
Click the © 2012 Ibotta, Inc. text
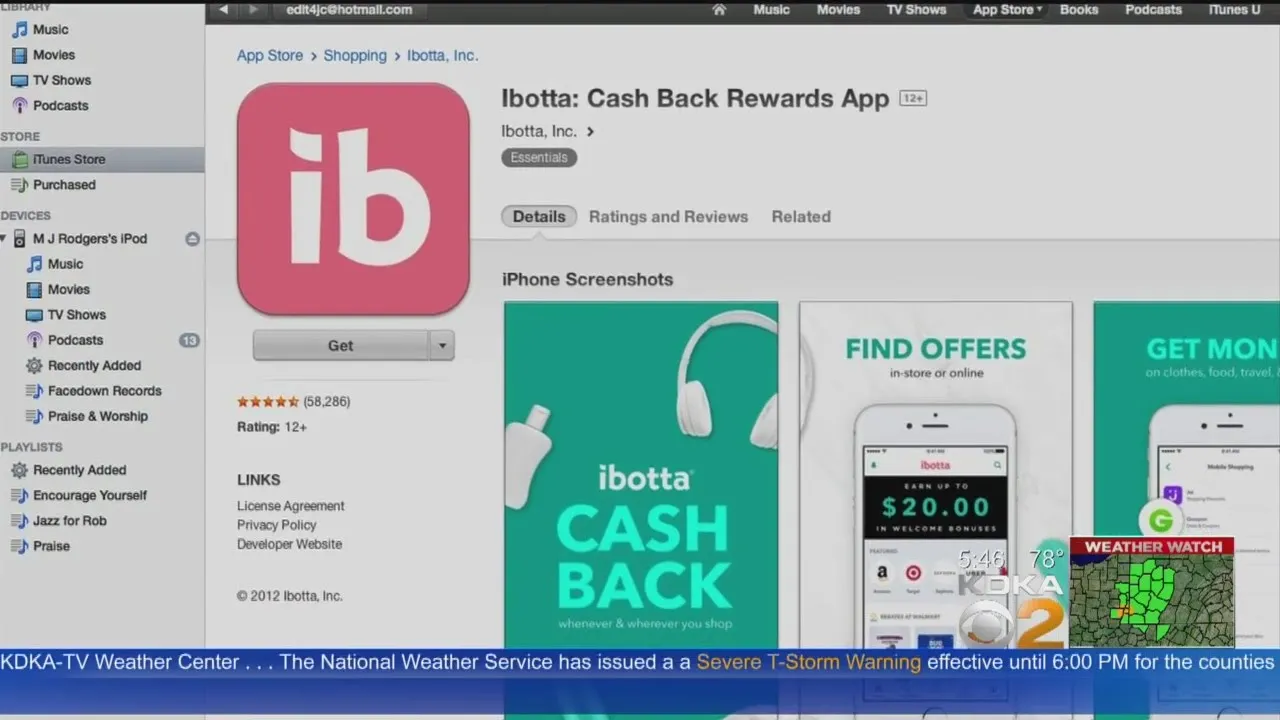click(x=290, y=596)
